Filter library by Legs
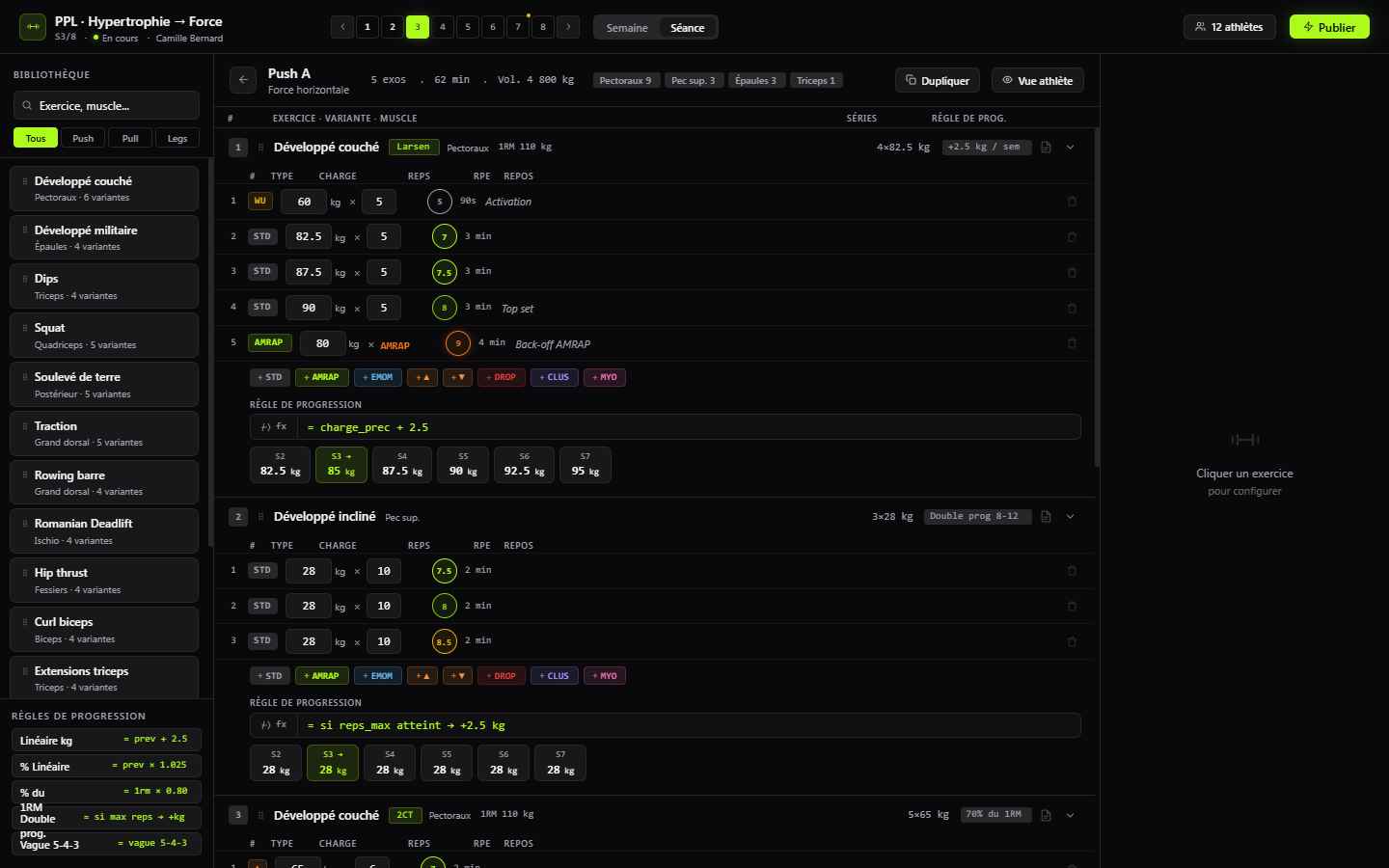 coord(177,138)
